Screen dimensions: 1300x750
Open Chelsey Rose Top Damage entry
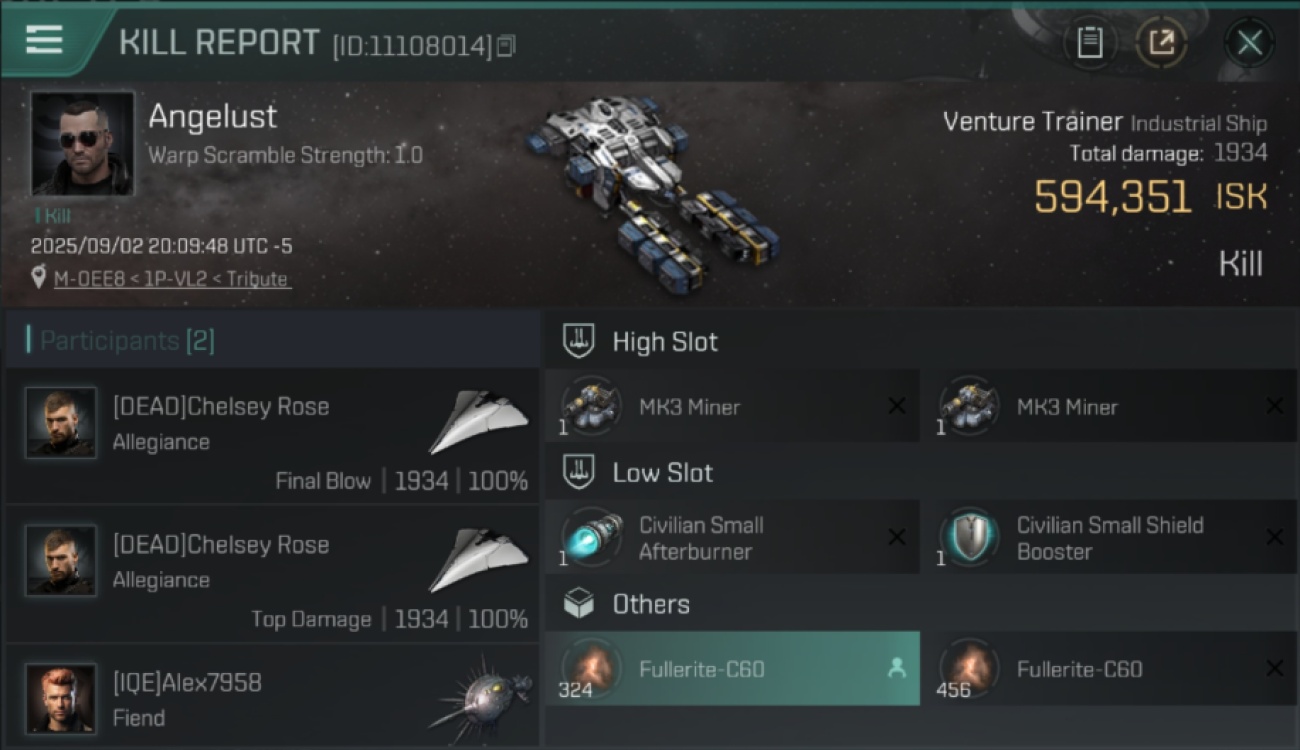[272, 574]
